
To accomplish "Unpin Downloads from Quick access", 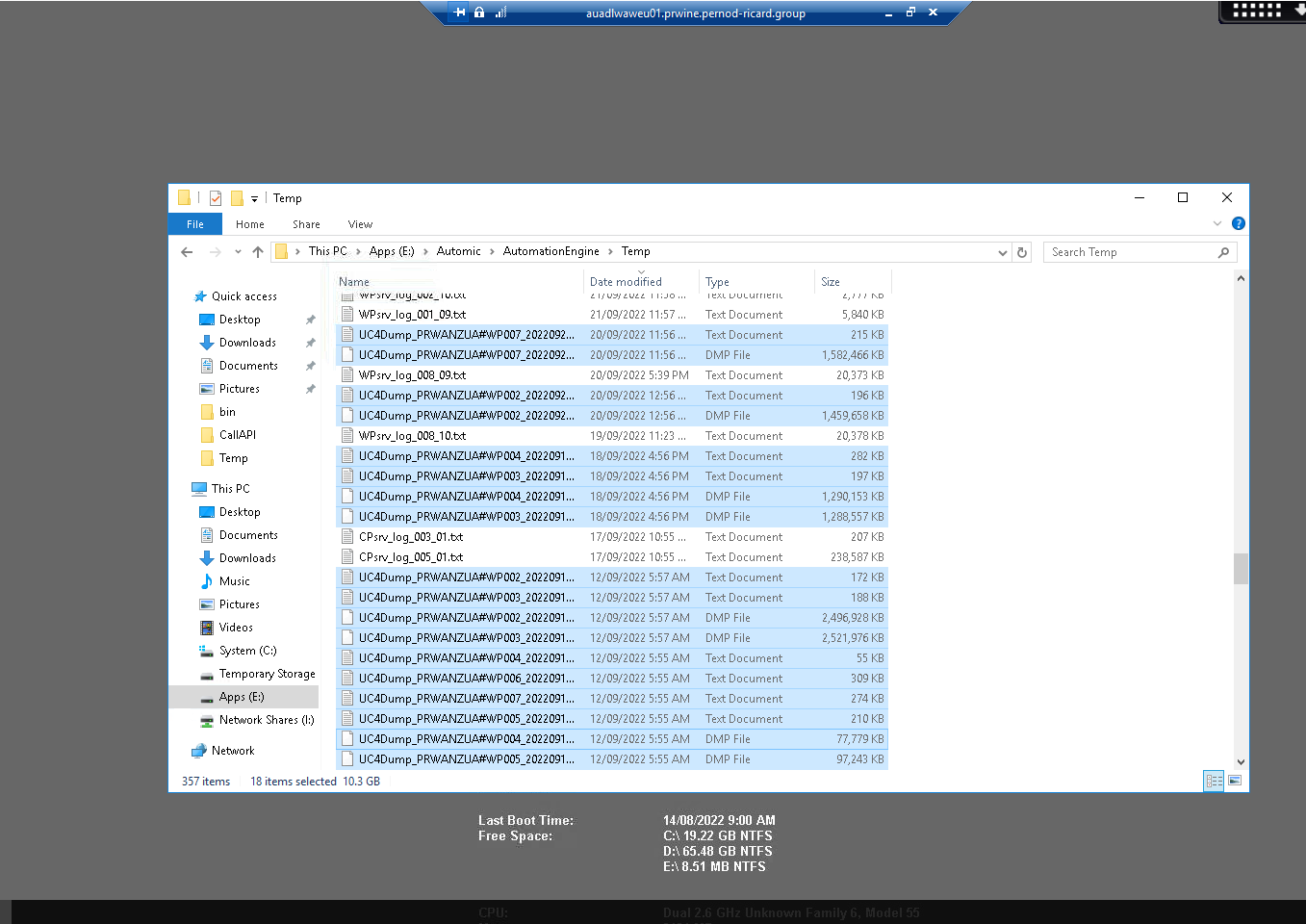I will click(x=310, y=343).
